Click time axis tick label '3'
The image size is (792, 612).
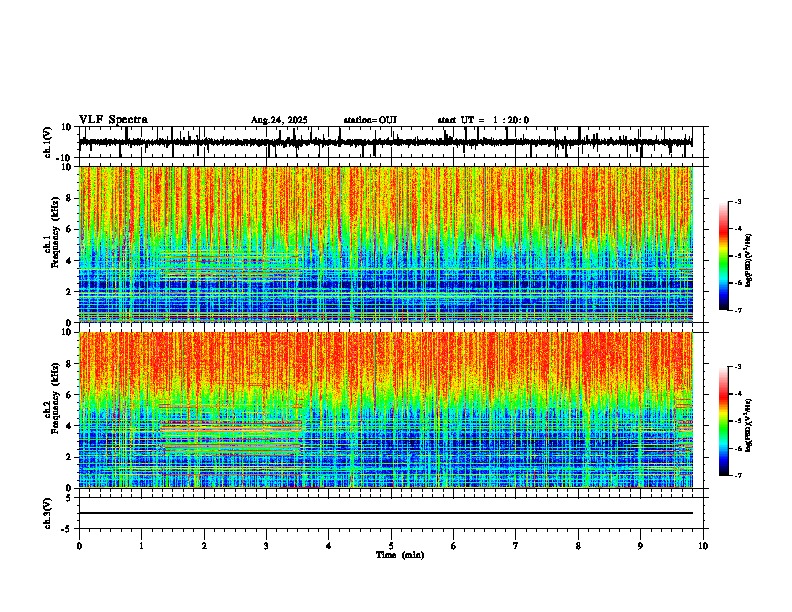[x=266, y=546]
